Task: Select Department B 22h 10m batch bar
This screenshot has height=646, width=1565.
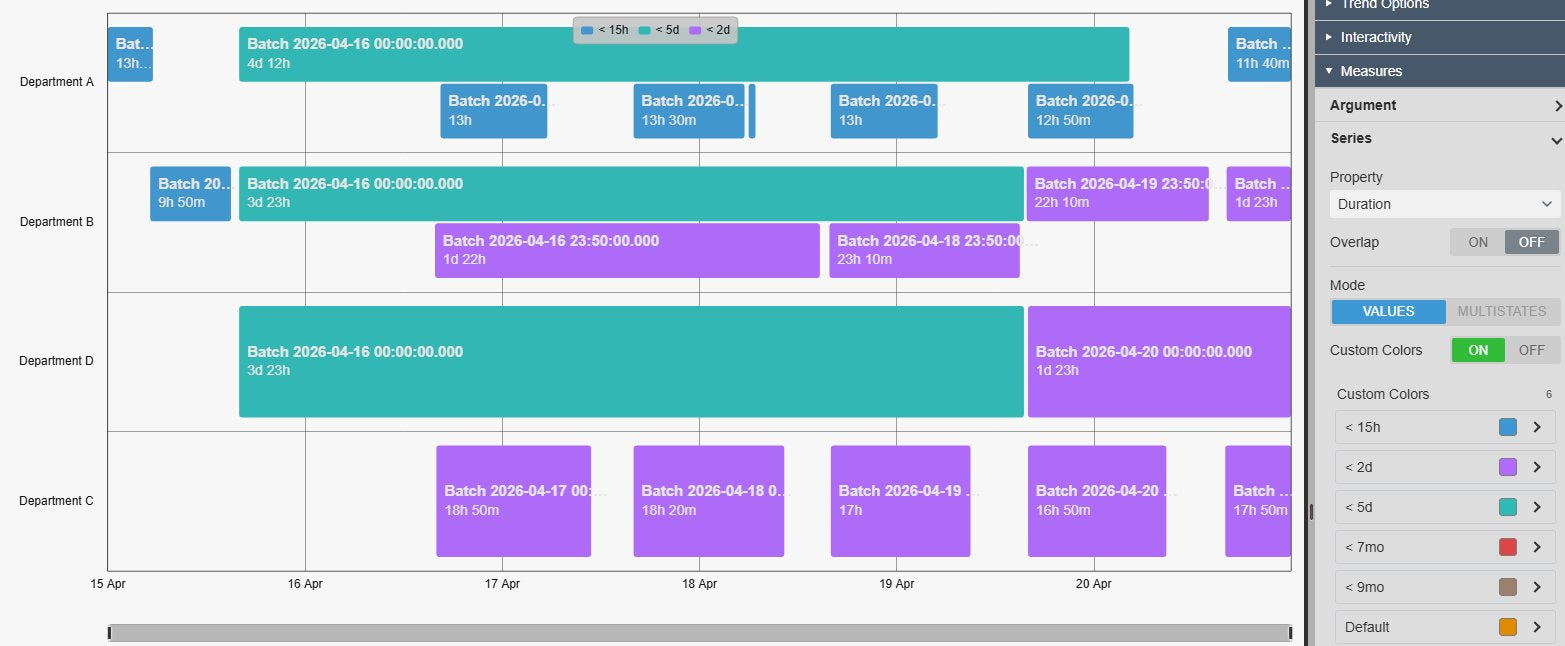Action: point(1118,194)
